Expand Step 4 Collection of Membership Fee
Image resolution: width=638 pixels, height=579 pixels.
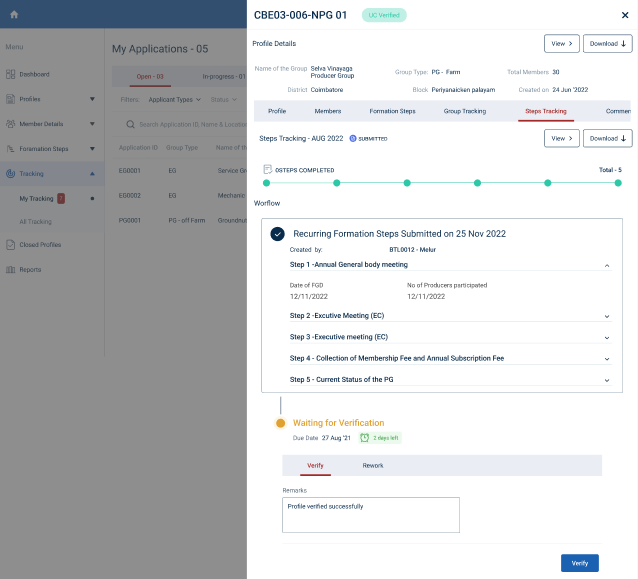point(606,358)
